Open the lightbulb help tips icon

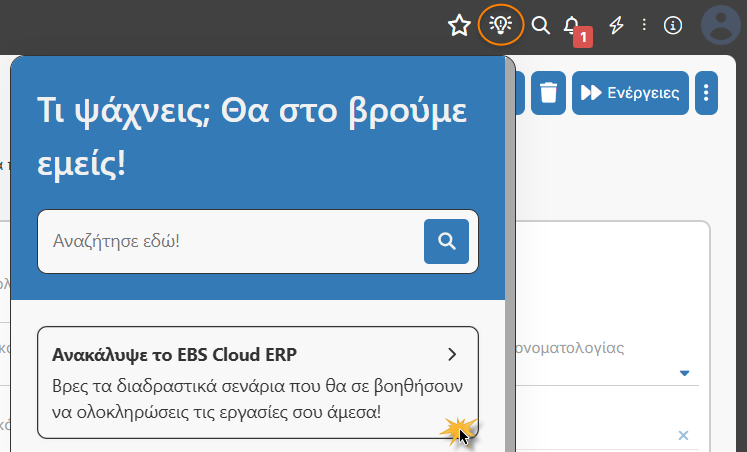click(x=501, y=25)
